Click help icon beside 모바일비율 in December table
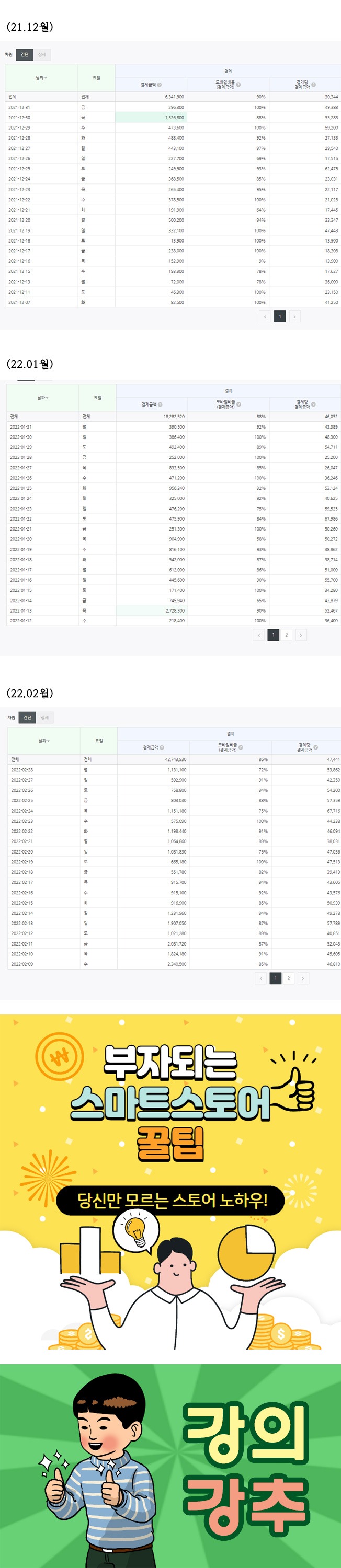This screenshot has height=1568, width=341. coord(238,85)
